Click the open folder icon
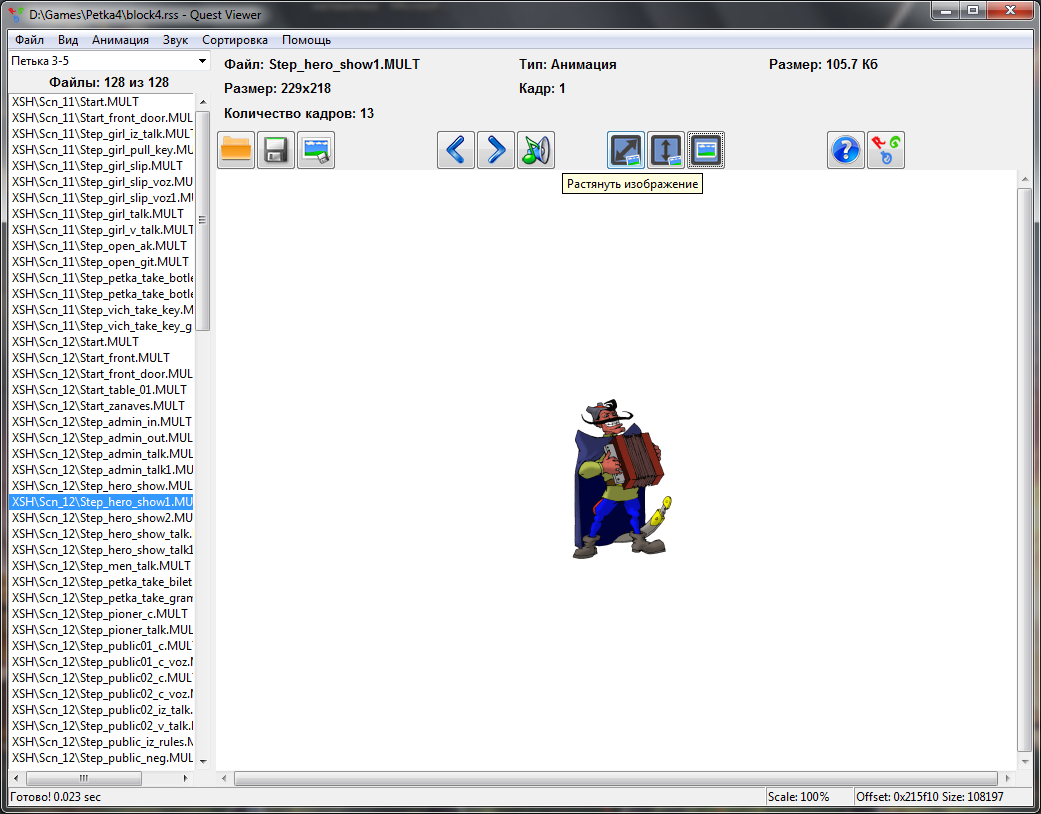The height and width of the screenshot is (814, 1041). (x=236, y=150)
